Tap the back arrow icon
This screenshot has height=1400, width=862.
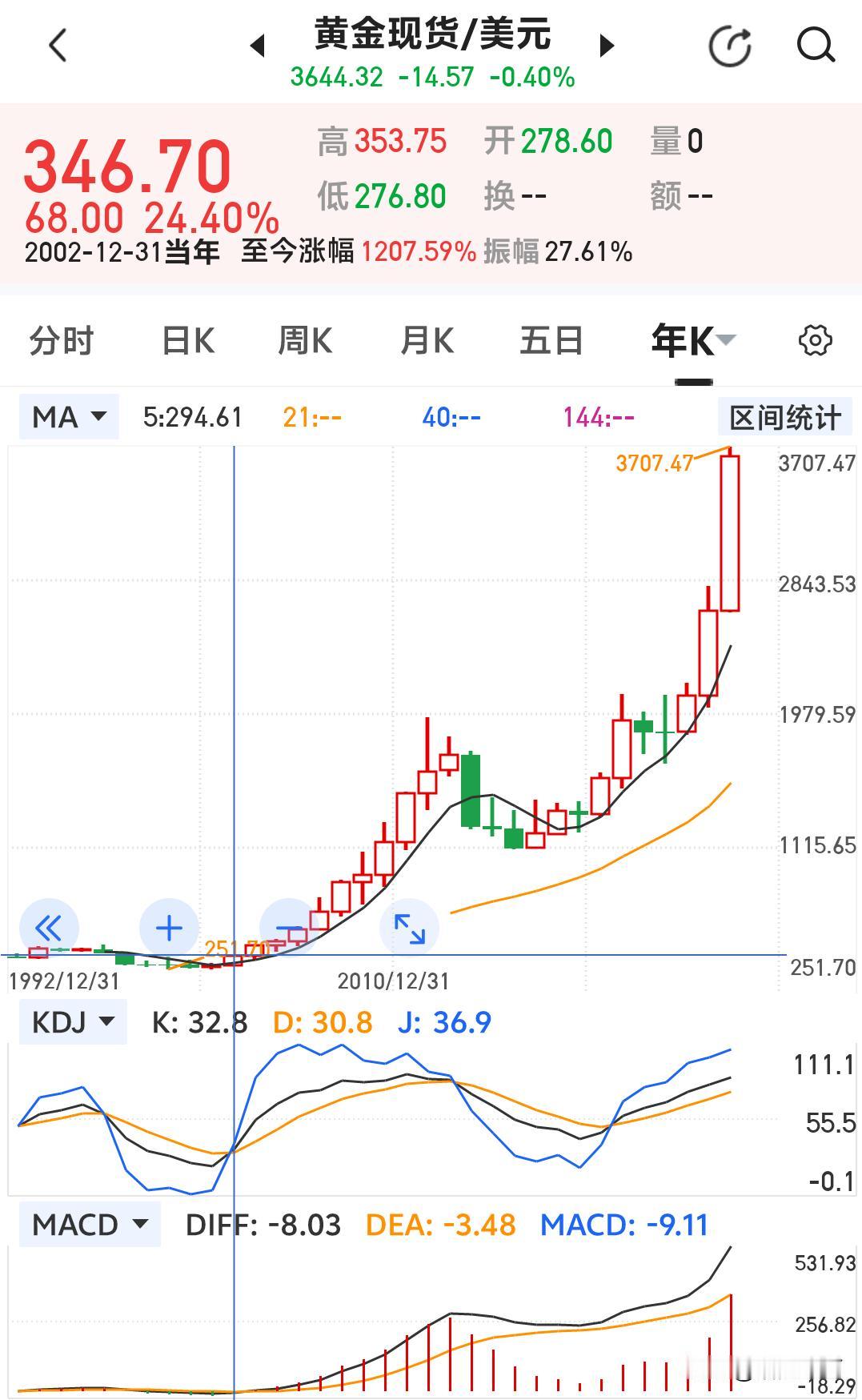click(58, 46)
